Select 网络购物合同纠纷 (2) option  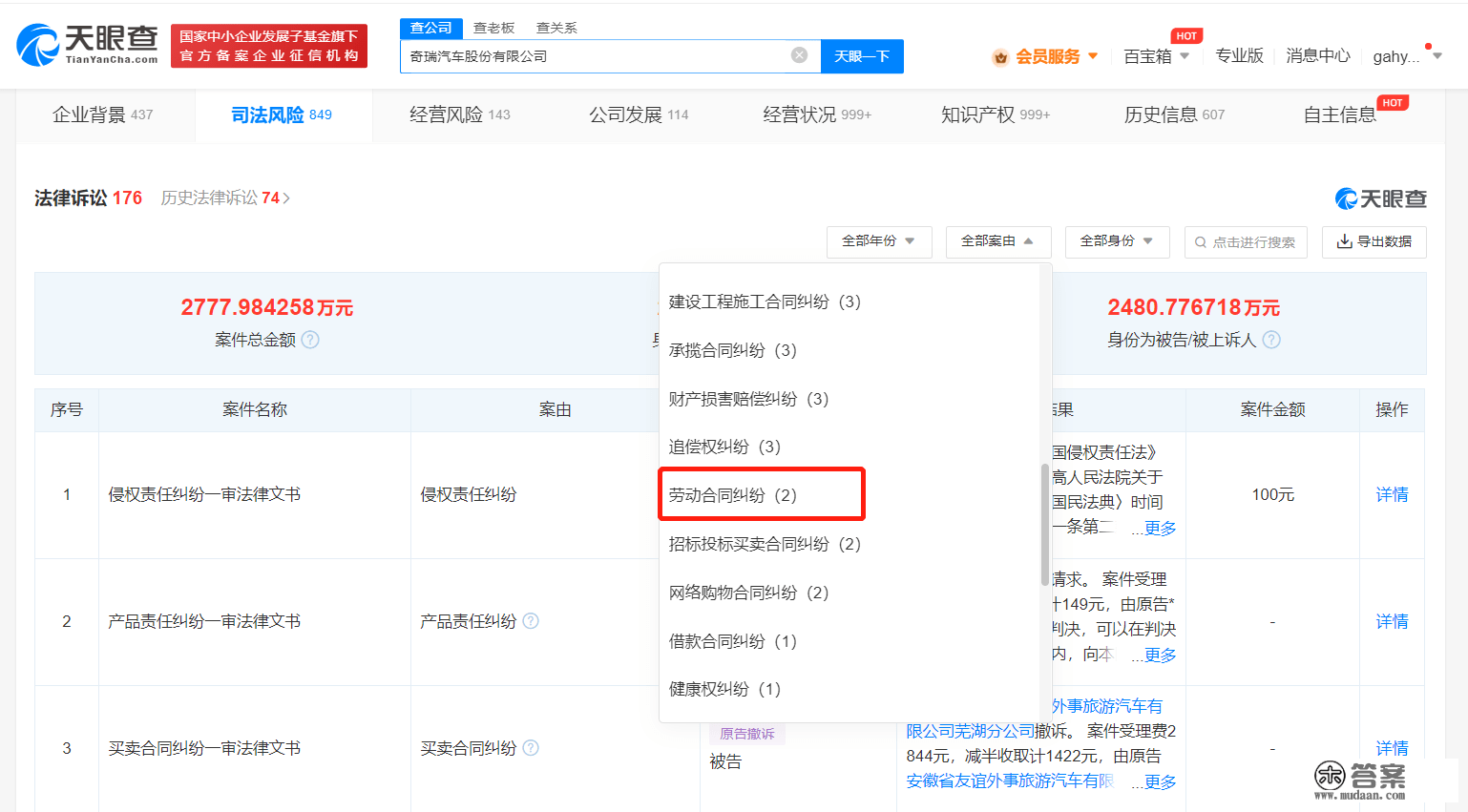point(748,593)
